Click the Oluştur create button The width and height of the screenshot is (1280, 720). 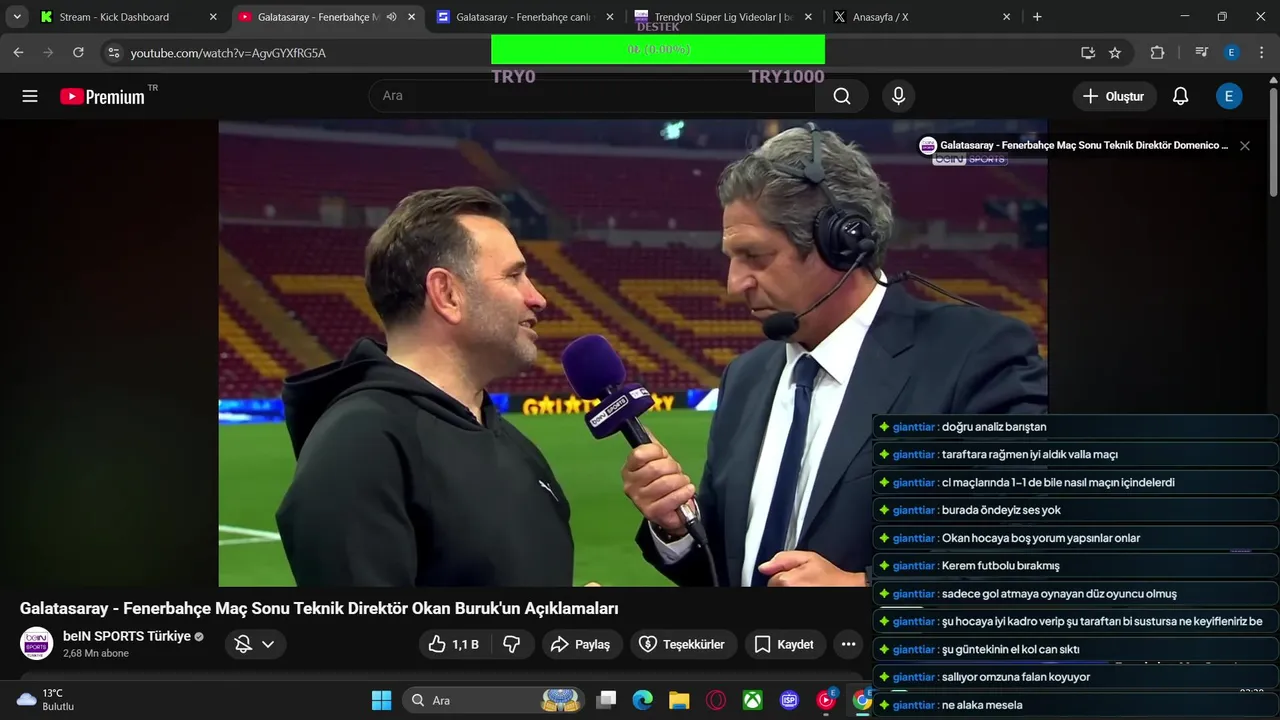click(1114, 96)
